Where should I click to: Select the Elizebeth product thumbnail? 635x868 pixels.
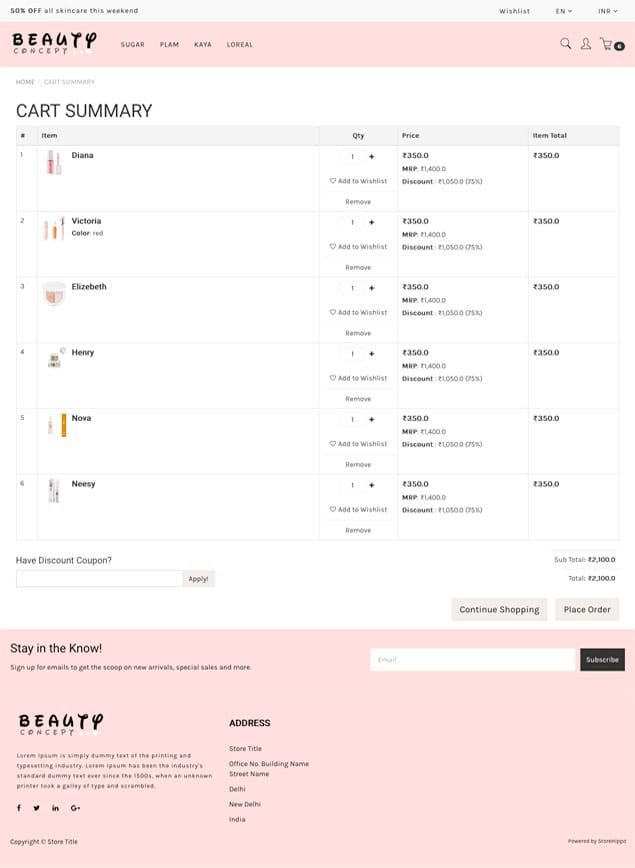click(54, 294)
